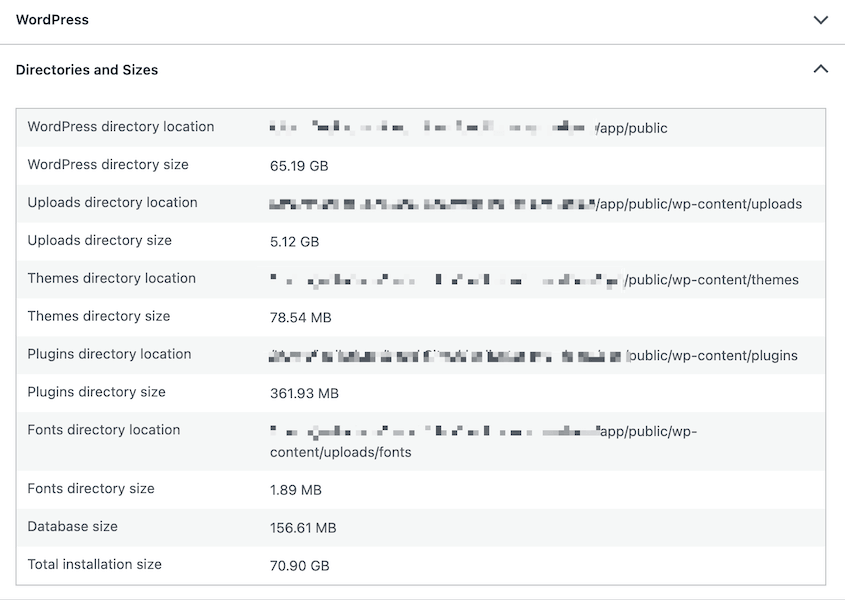This screenshot has width=845, height=600.
Task: Select the /app/public path value
Action: pyautogui.click(x=632, y=128)
